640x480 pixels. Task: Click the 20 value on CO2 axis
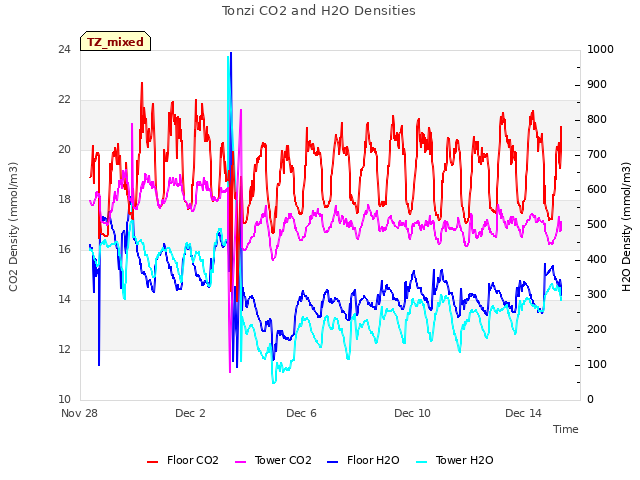click(x=64, y=150)
